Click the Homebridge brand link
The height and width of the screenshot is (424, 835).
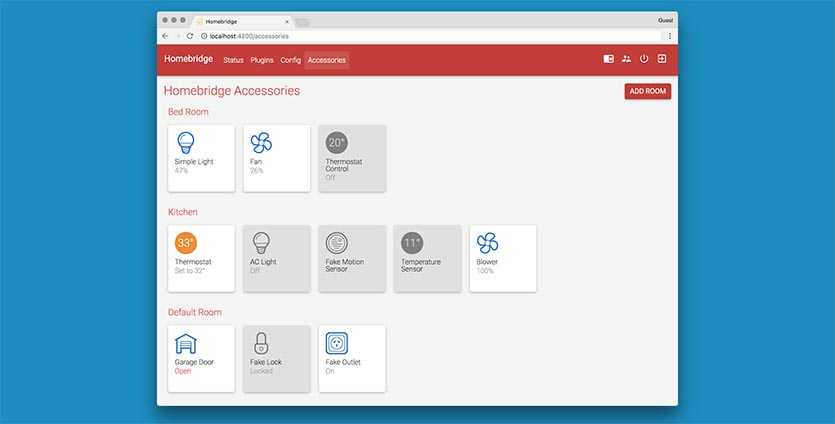tap(189, 60)
